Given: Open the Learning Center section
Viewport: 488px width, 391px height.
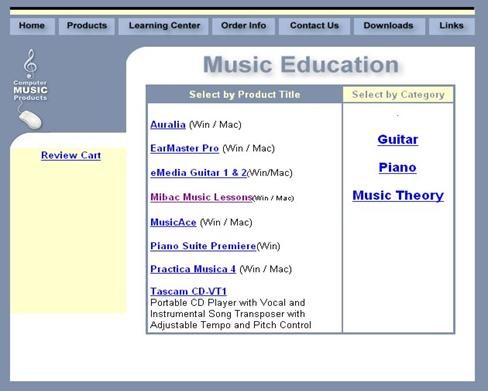Looking at the screenshot, I should pos(164,26).
